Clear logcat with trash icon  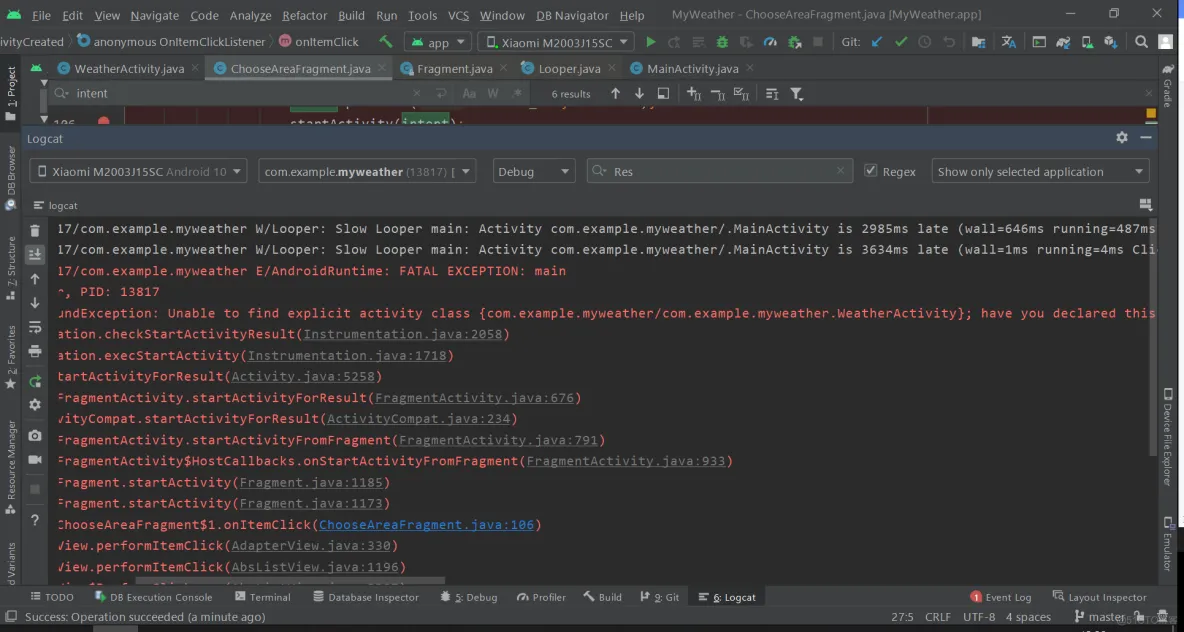coord(35,230)
